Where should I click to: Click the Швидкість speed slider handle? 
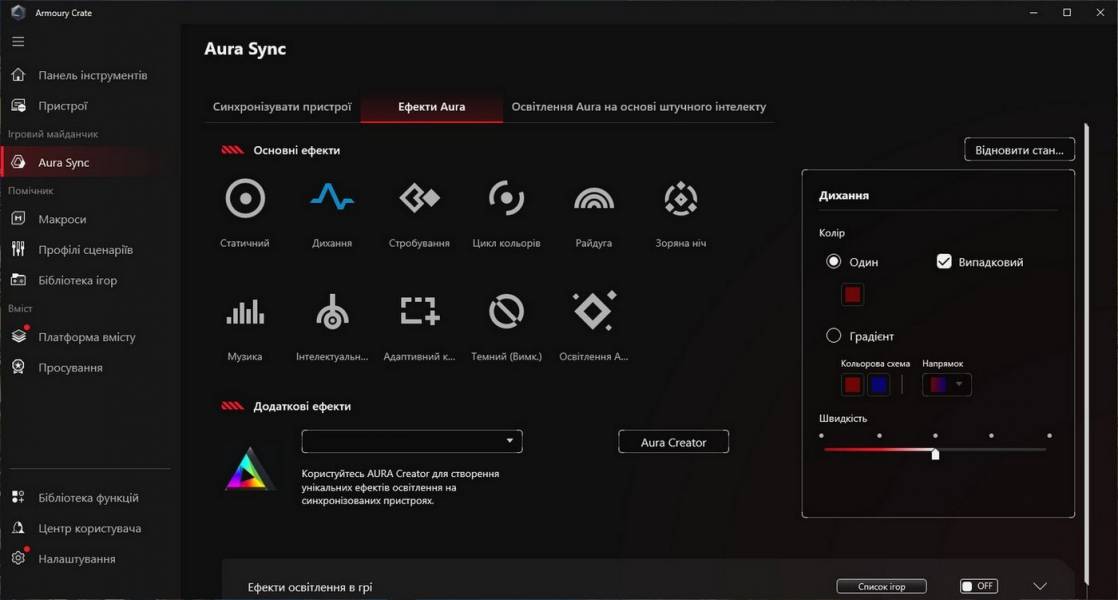click(935, 453)
